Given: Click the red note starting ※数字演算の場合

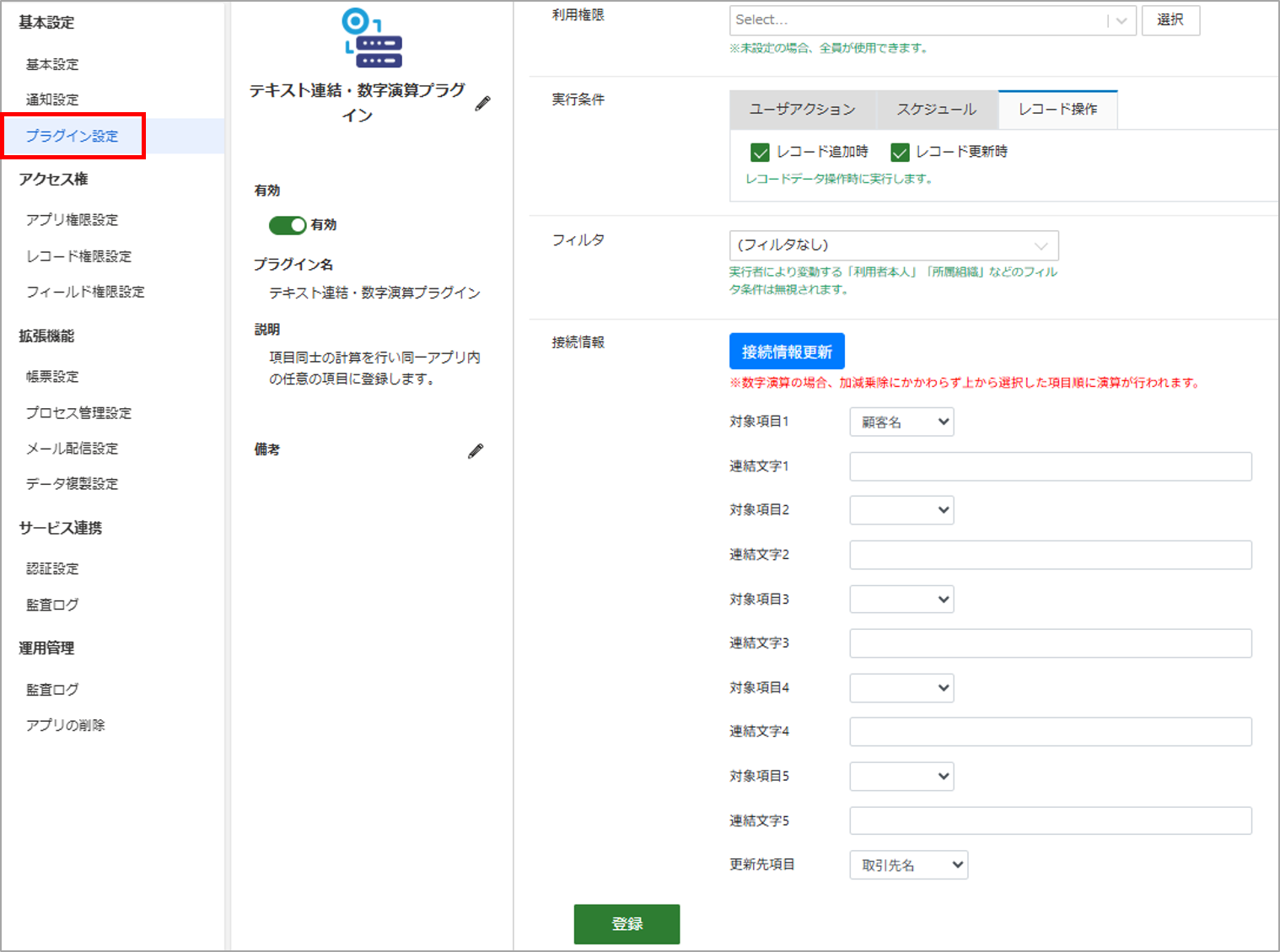Looking at the screenshot, I should 965,383.
